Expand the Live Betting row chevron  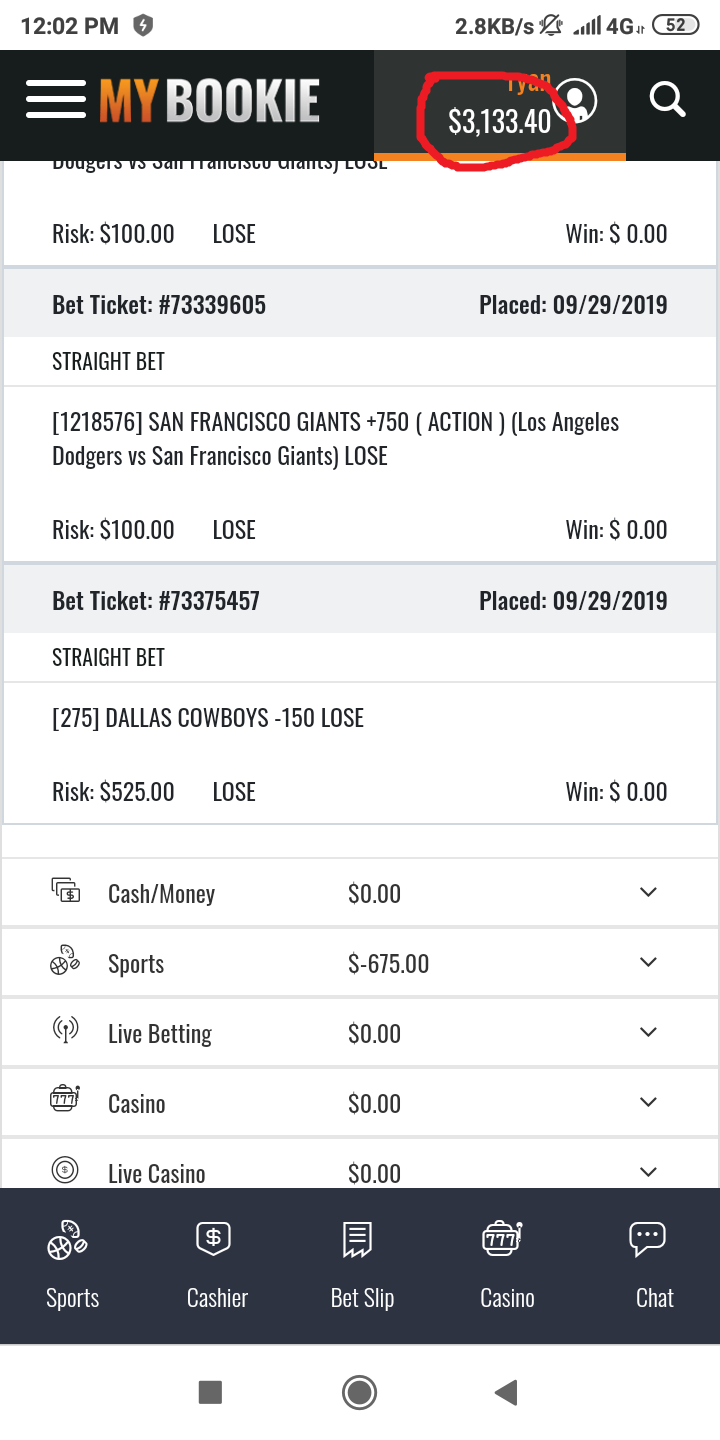(648, 1032)
